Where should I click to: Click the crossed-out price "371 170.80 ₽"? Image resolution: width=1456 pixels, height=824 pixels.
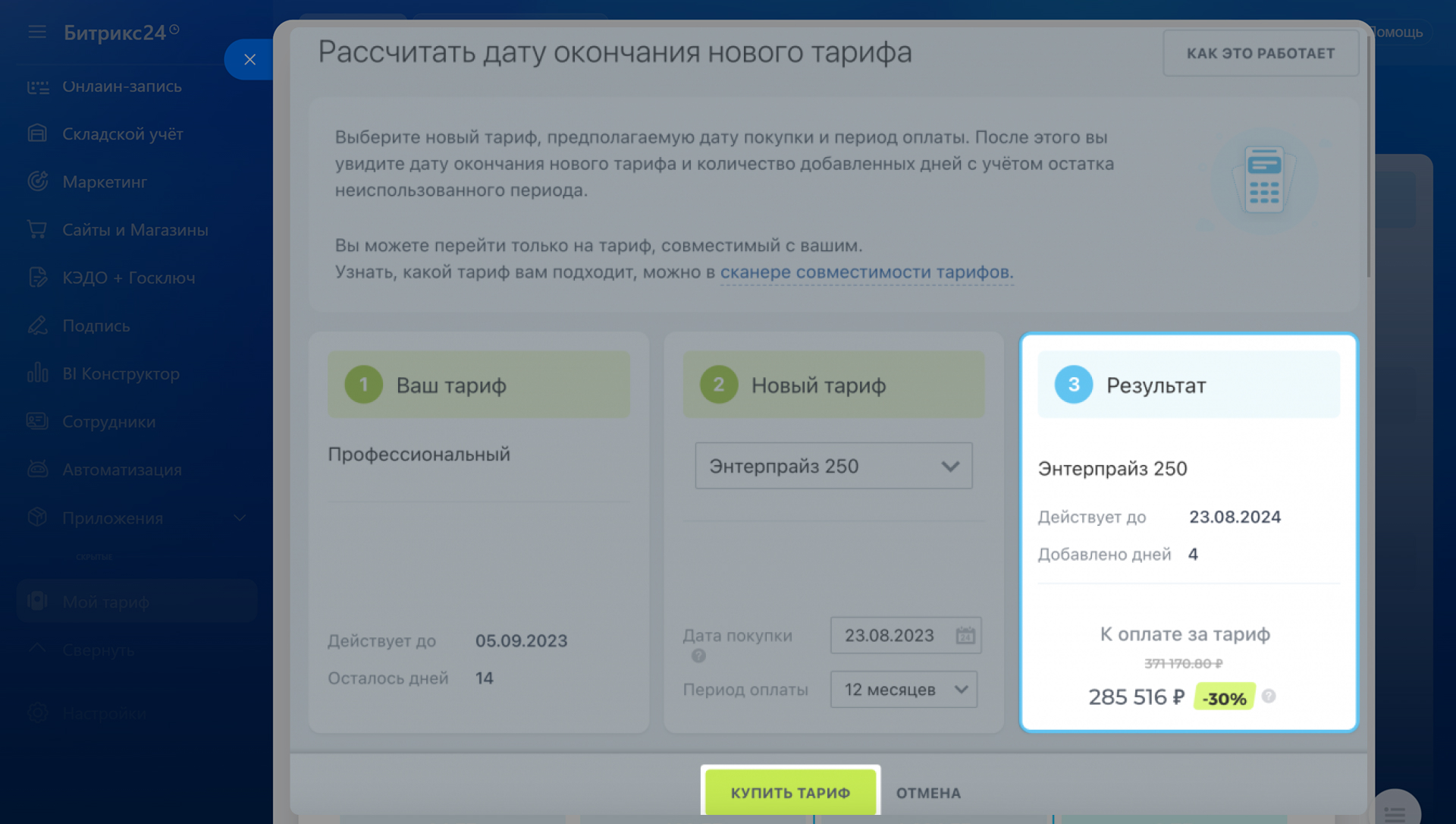1183,663
